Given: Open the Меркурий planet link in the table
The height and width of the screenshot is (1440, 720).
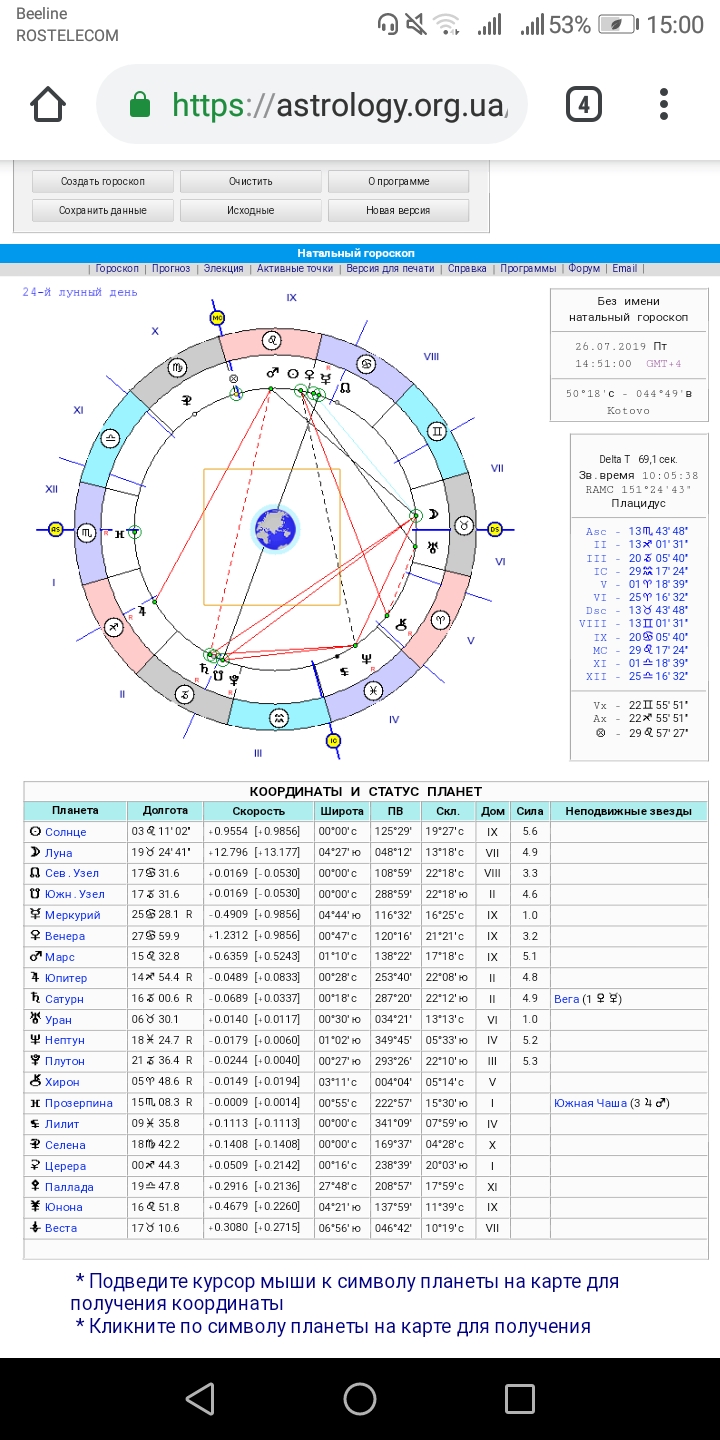Looking at the screenshot, I should 73,915.
